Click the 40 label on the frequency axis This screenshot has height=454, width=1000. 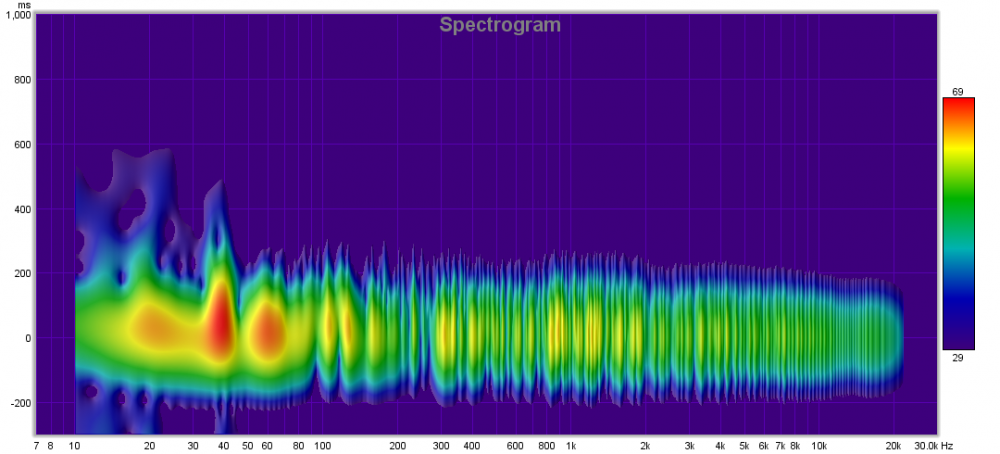pos(224,446)
